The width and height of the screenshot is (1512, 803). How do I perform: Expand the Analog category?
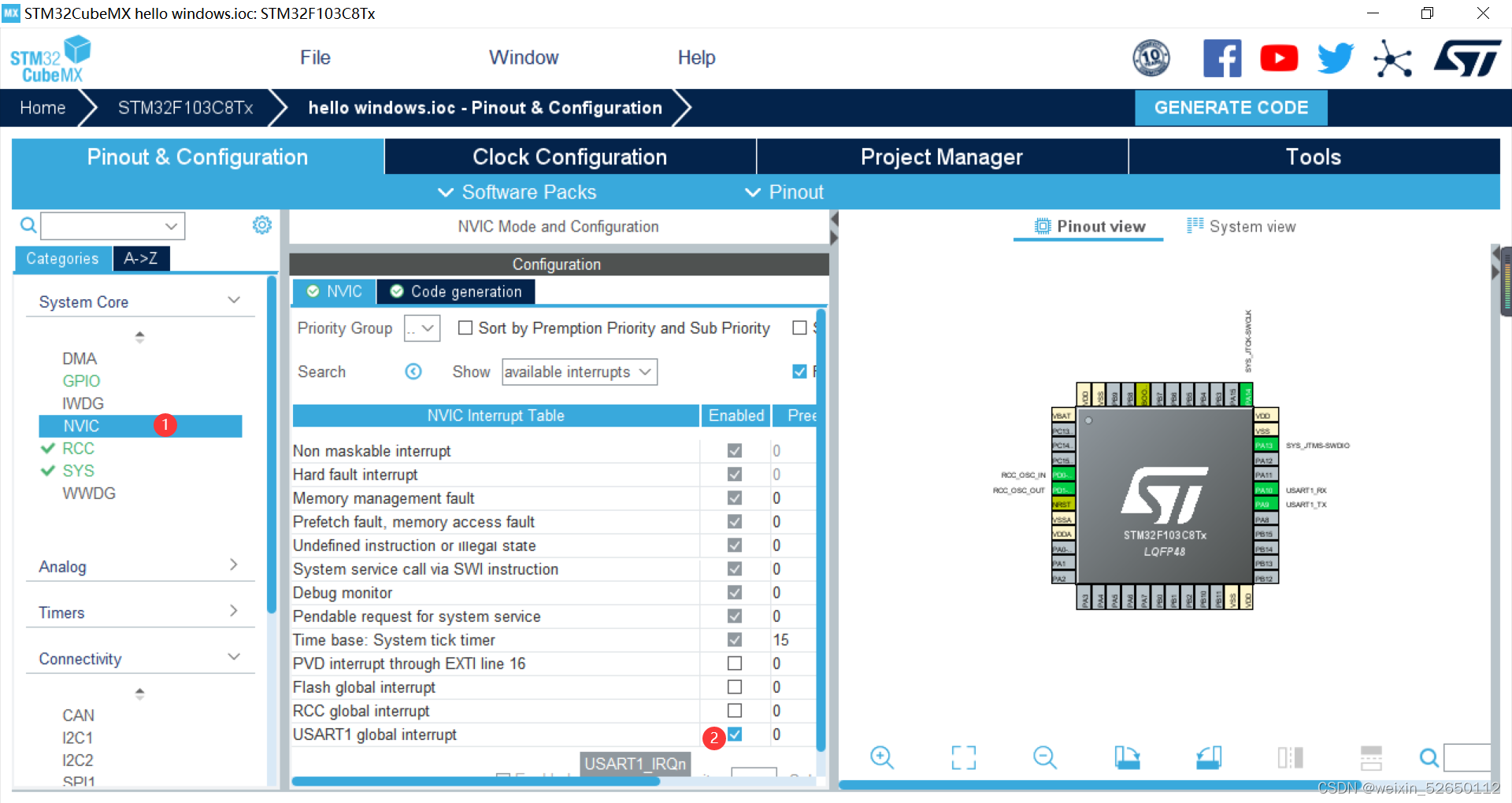(234, 564)
